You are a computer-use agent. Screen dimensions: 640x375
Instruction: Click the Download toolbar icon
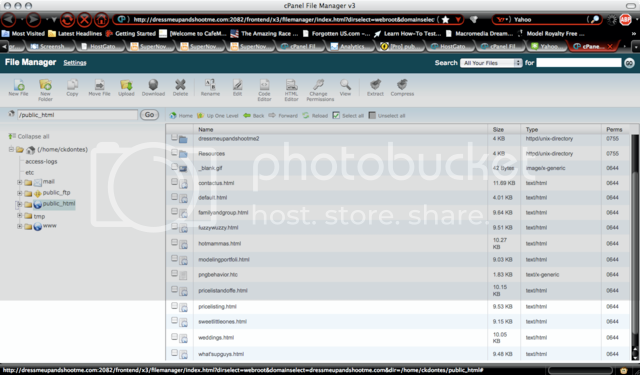[153, 87]
